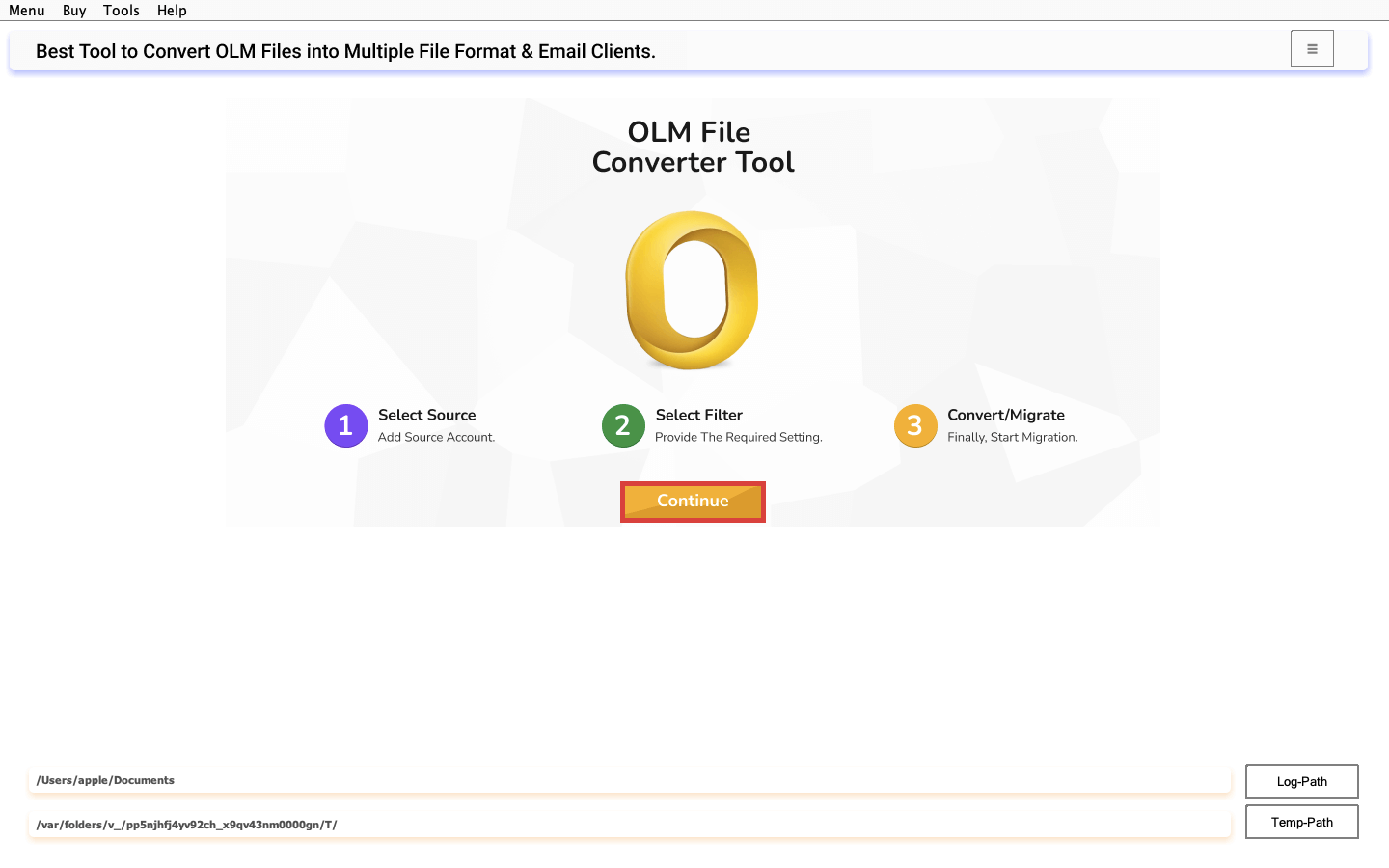1389x868 pixels.
Task: Open the hamburger menu icon
Action: coord(1312,48)
